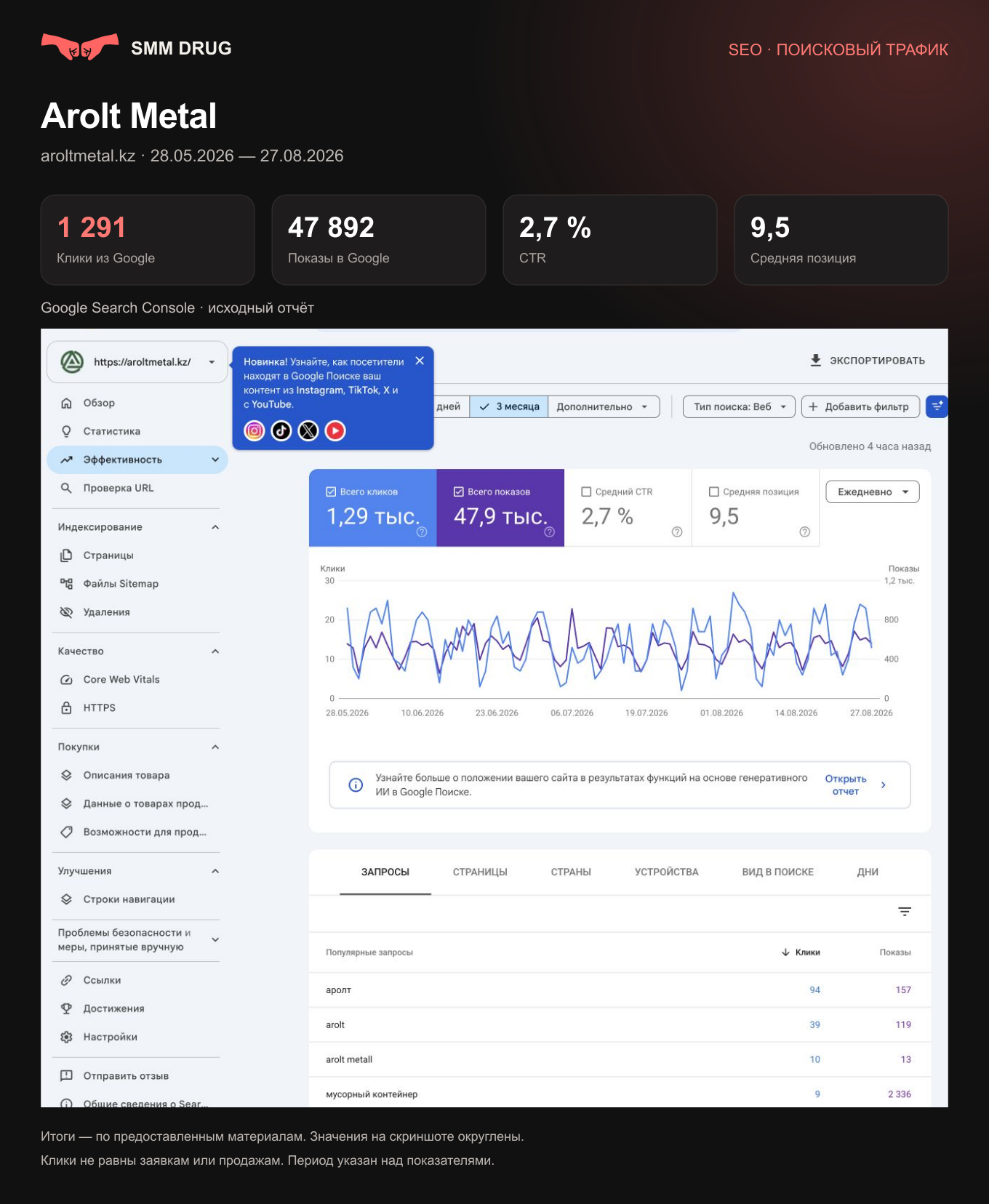Collapse the Качество section

pyautogui.click(x=215, y=651)
